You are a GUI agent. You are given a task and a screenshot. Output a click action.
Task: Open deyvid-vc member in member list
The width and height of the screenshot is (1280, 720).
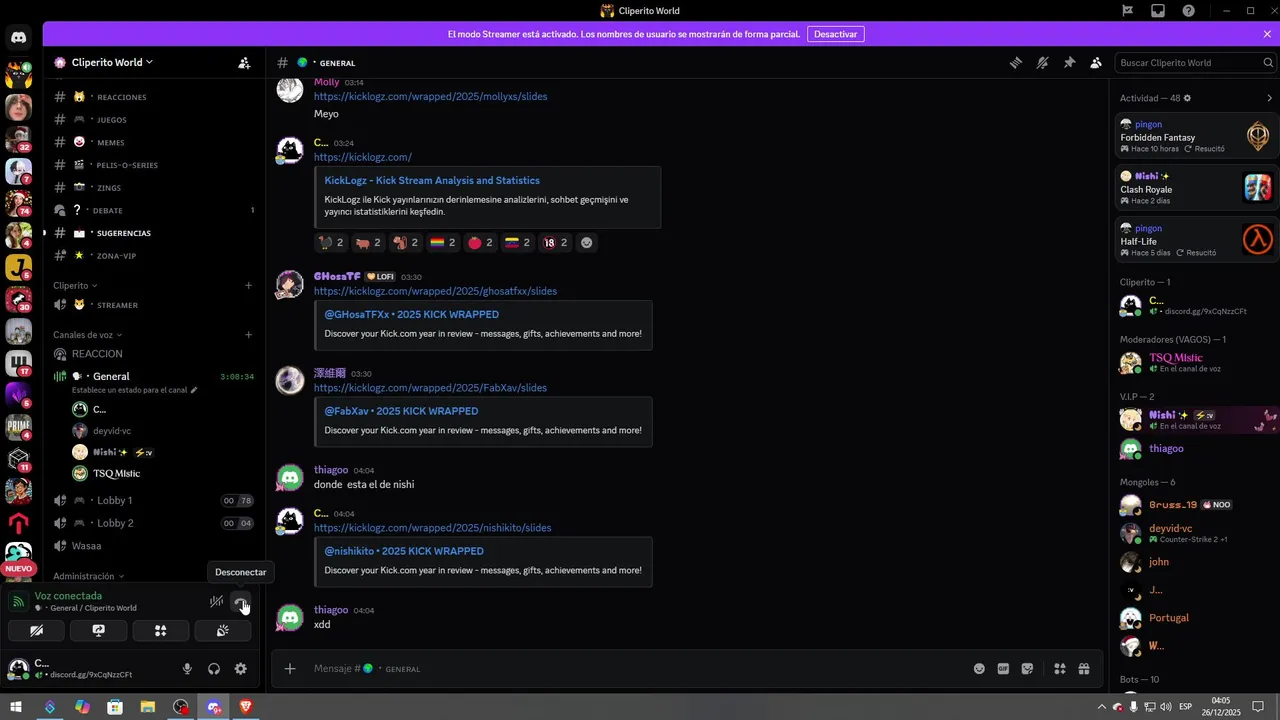1195,533
